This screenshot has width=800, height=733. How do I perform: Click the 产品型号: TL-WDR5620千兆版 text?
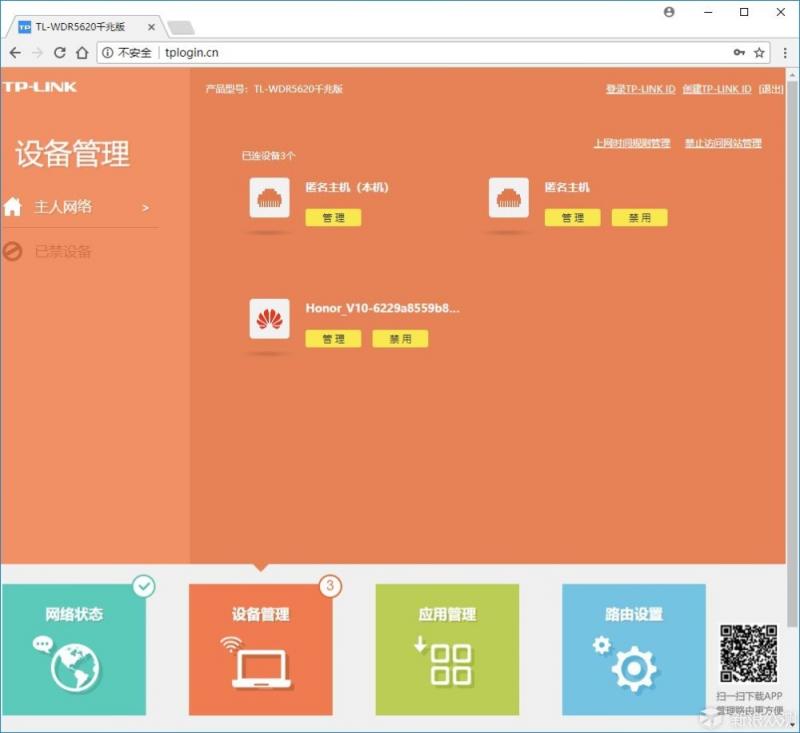(274, 89)
